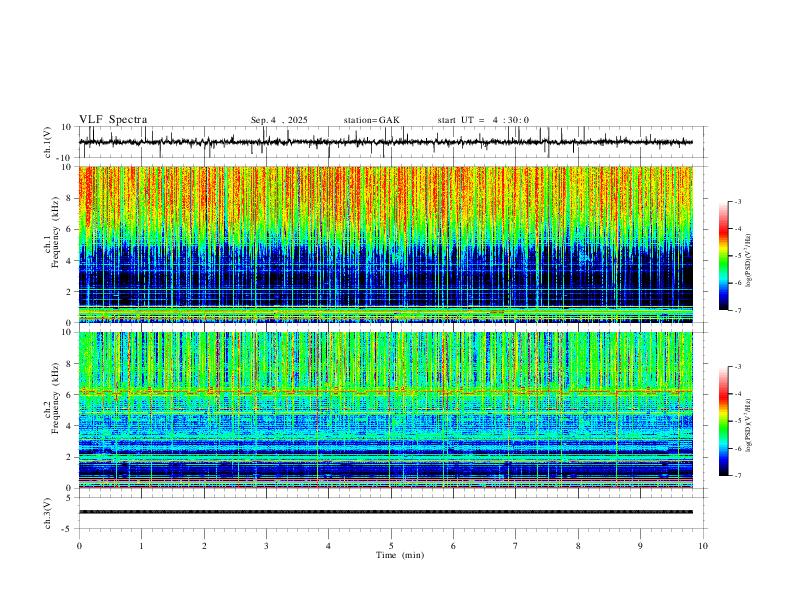Click time axis tick label "8"
The width and height of the screenshot is (792, 612).
[x=578, y=546]
